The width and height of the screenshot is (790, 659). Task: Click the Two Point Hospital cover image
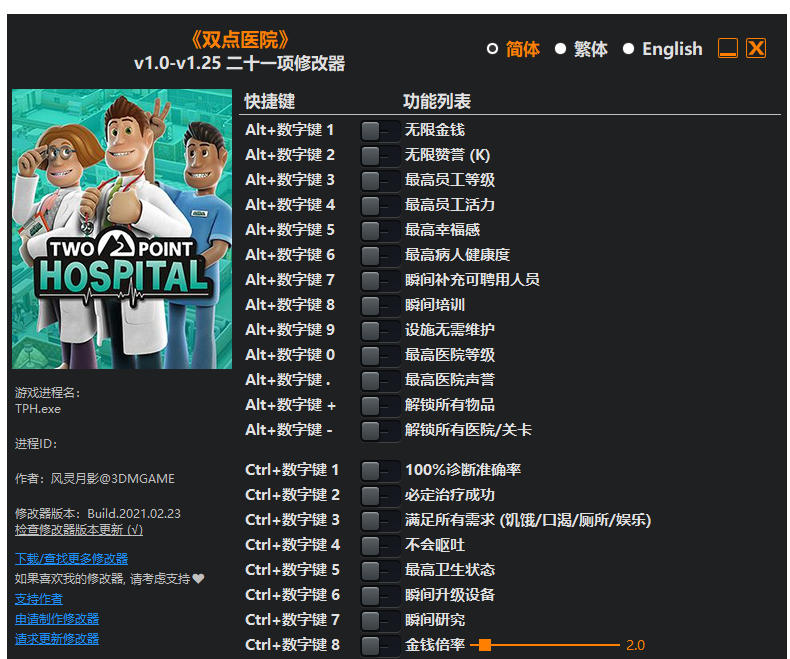click(x=122, y=229)
